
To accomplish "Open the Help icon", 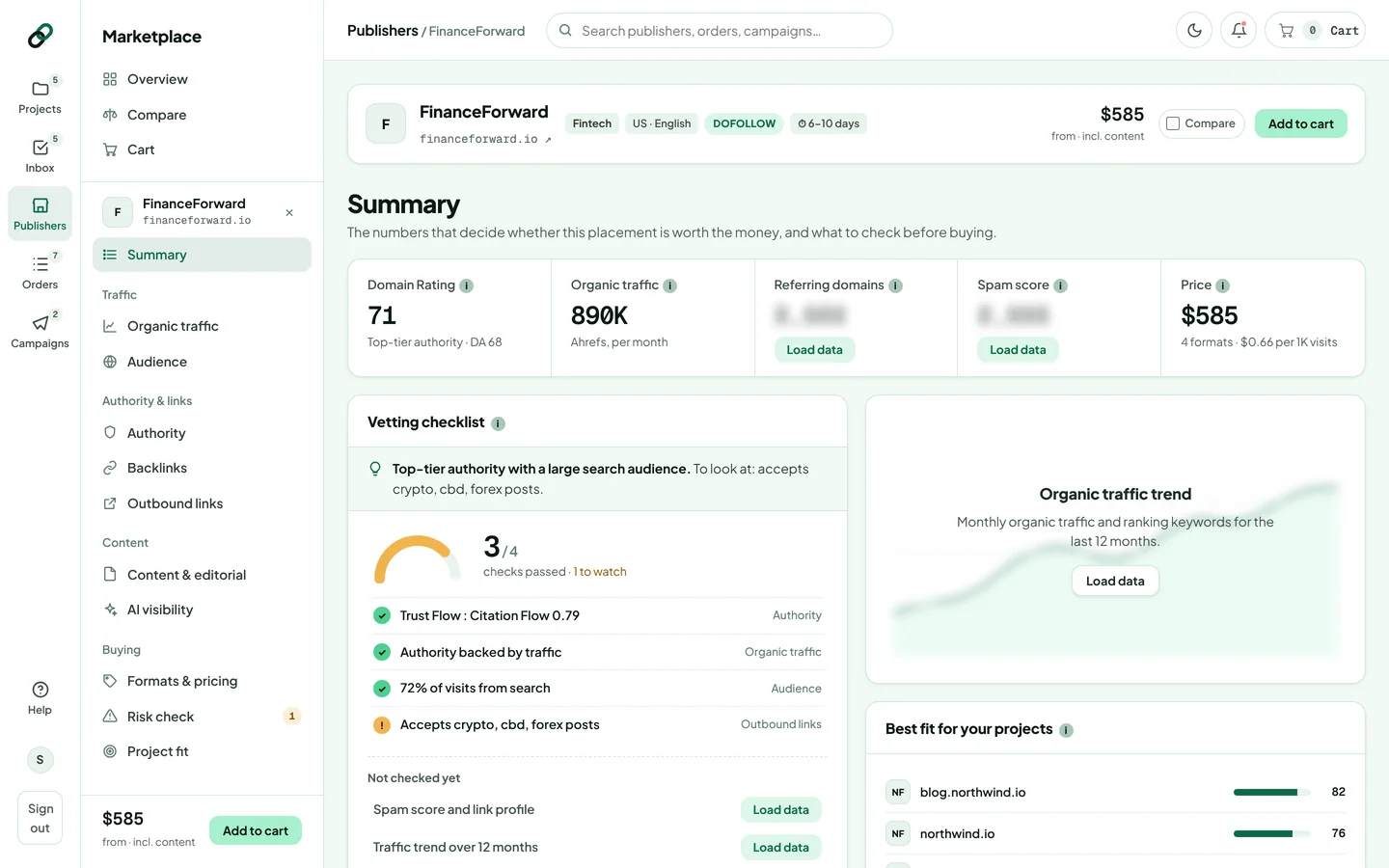I will (40, 697).
